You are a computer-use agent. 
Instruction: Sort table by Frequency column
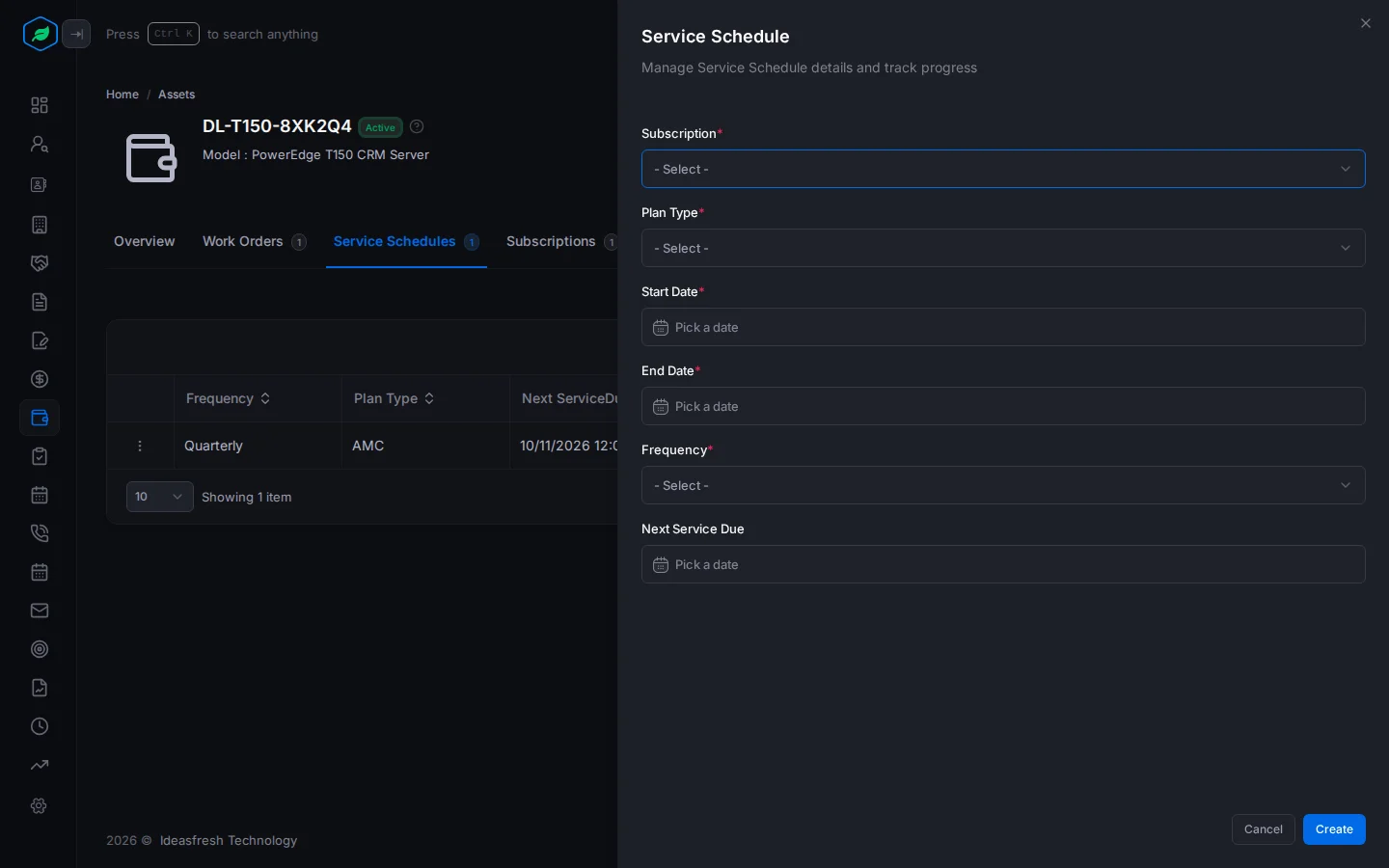pos(228,398)
